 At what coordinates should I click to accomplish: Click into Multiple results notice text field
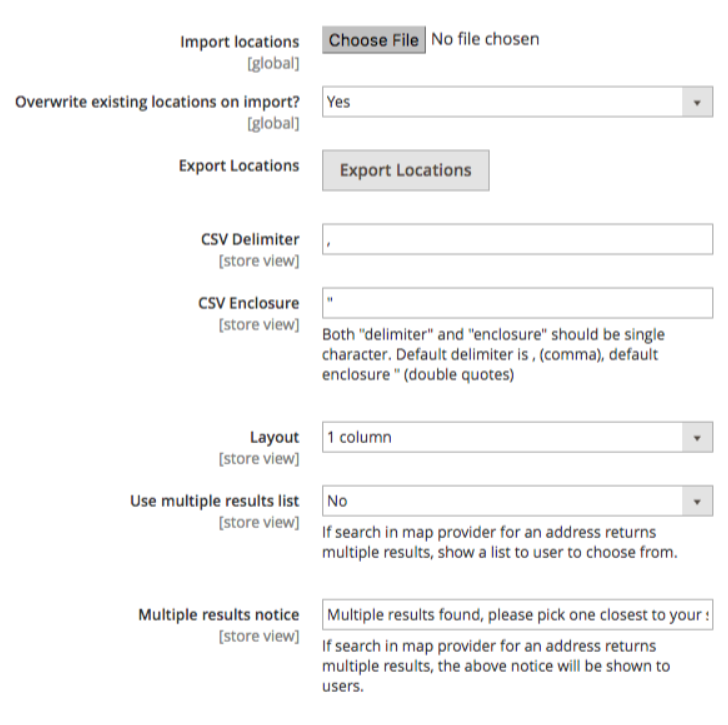[x=518, y=615]
